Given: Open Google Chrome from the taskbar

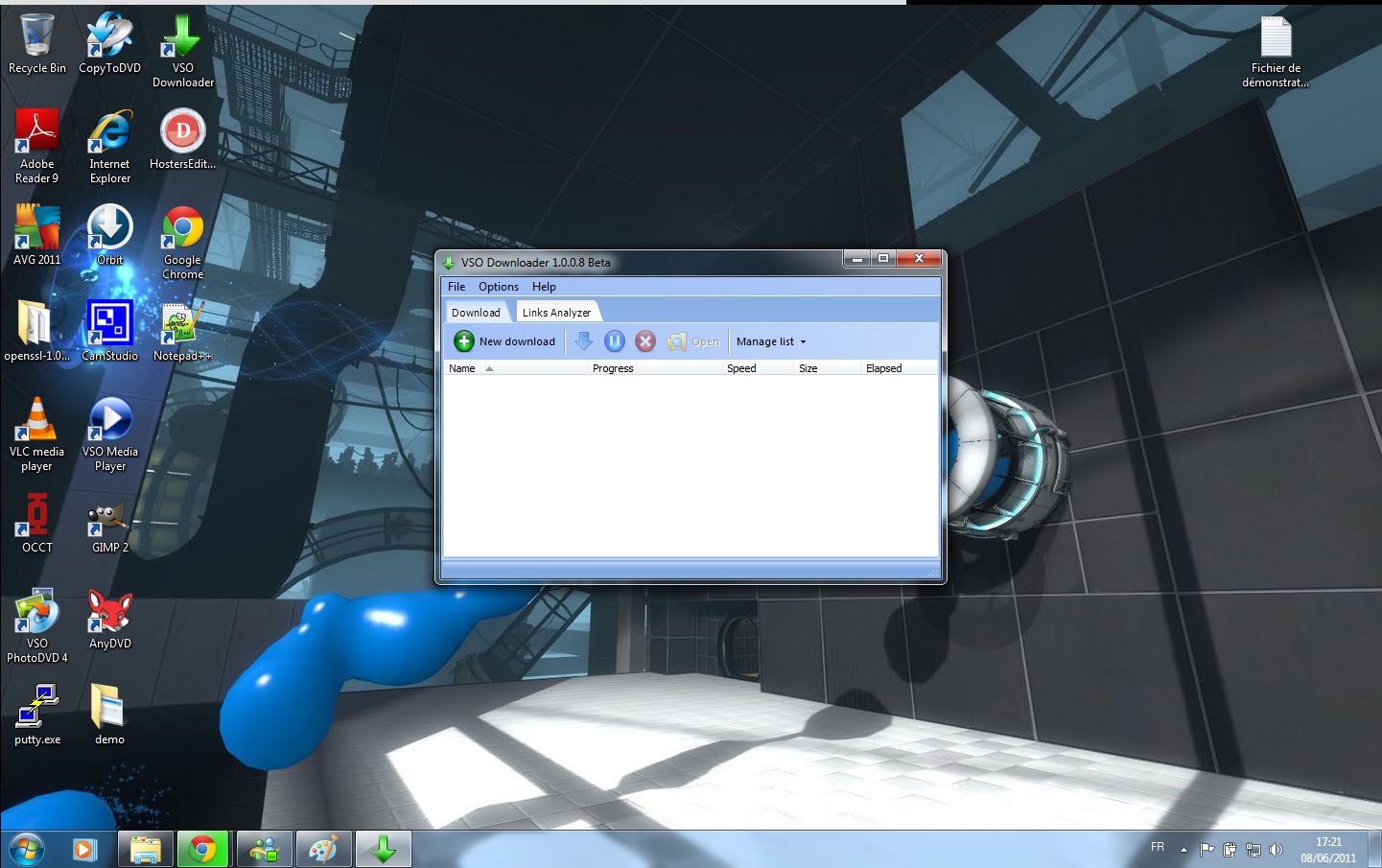Looking at the screenshot, I should pyautogui.click(x=202, y=850).
